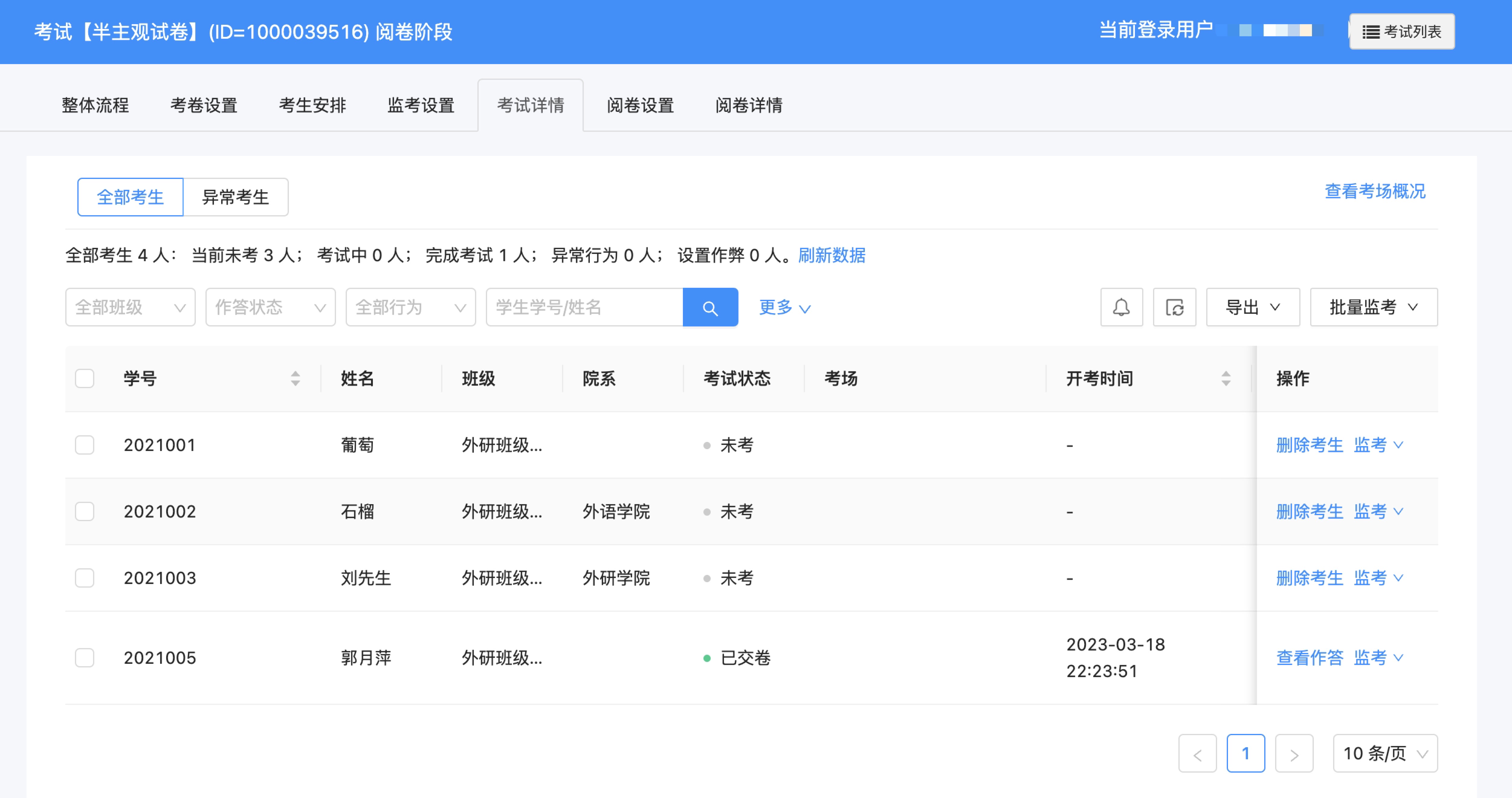
Task: Focus the 学生学号/姓名 search field
Action: (x=584, y=307)
